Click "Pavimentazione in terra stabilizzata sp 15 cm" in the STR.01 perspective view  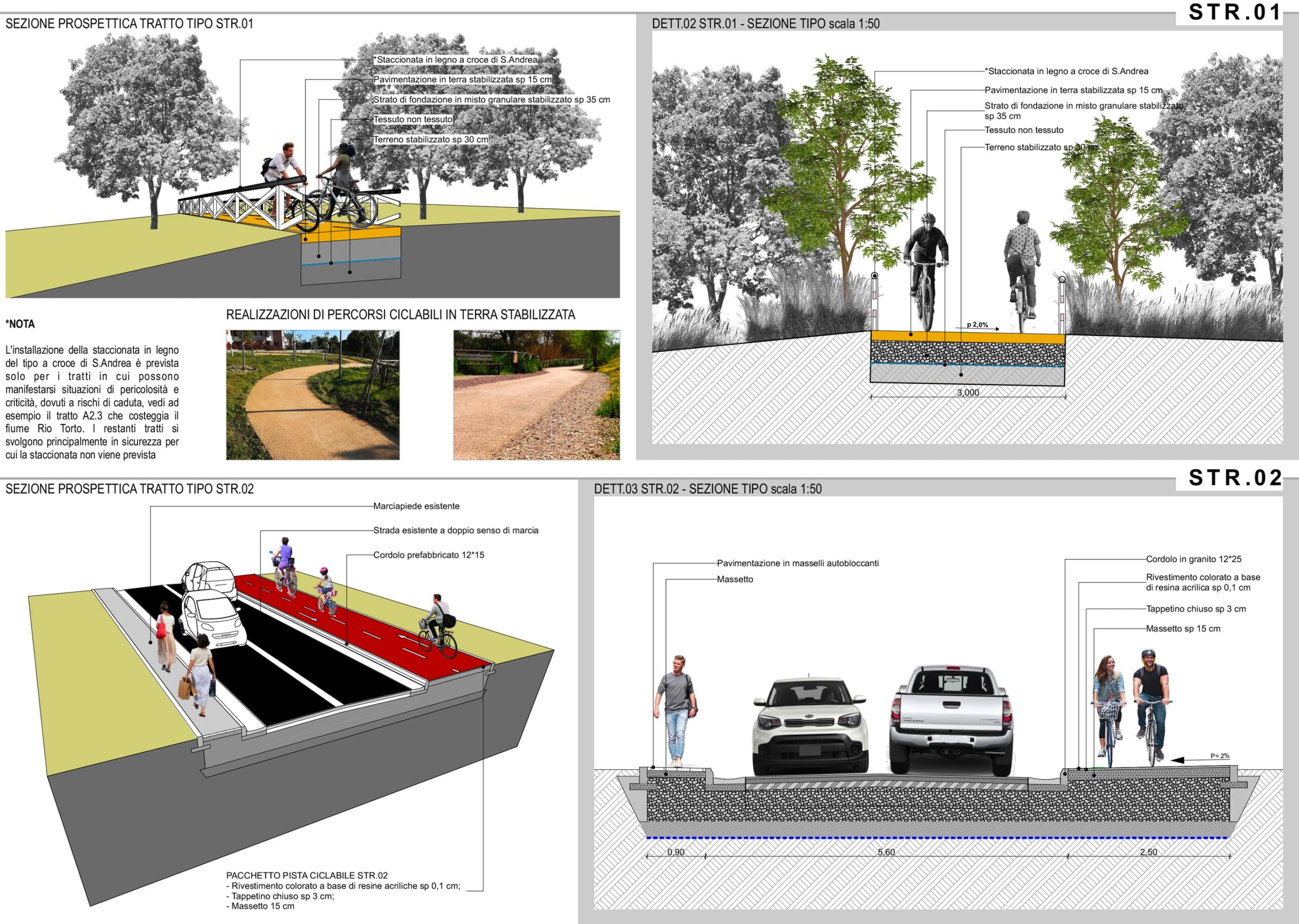[463, 80]
